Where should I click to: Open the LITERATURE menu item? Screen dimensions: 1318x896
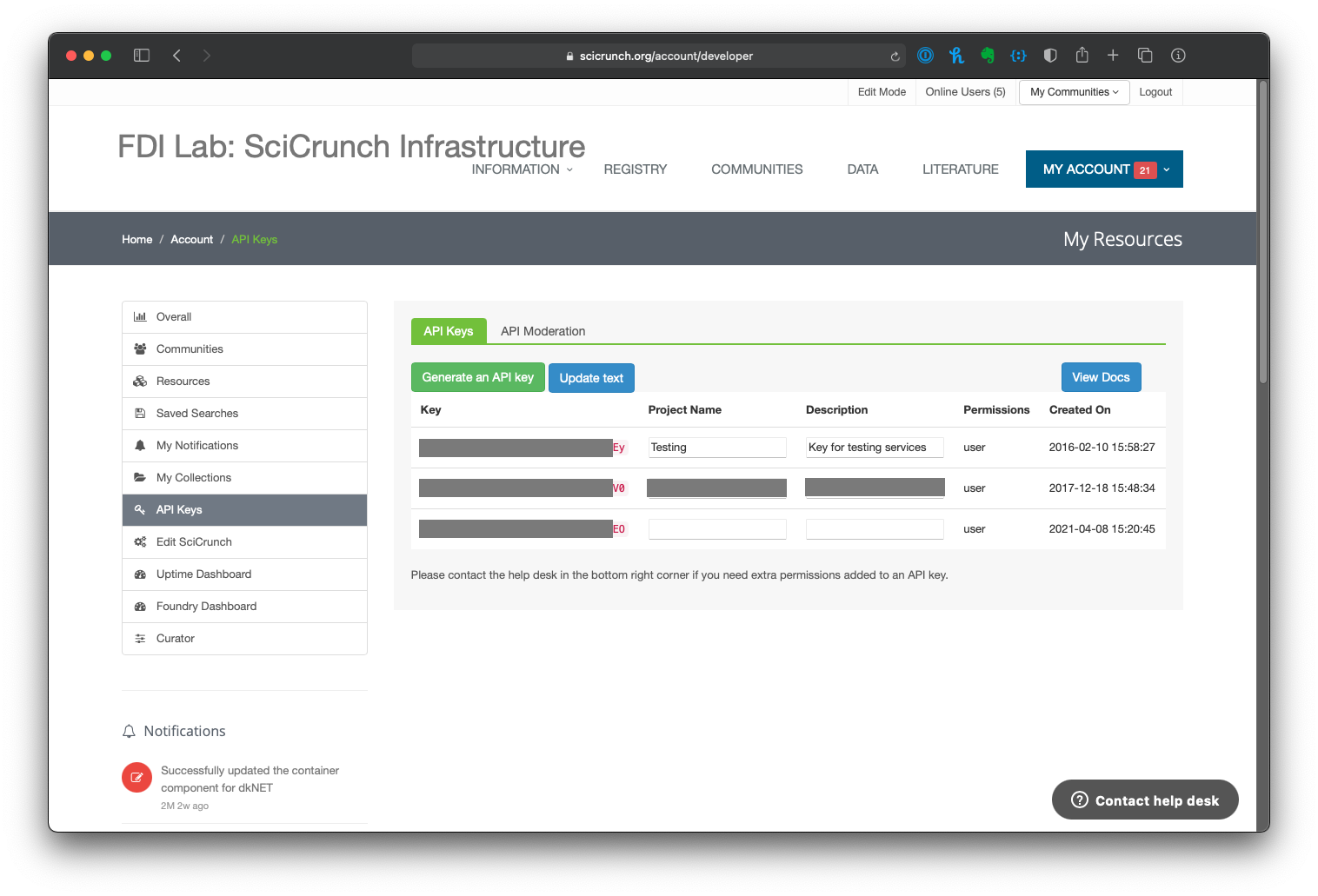(960, 169)
